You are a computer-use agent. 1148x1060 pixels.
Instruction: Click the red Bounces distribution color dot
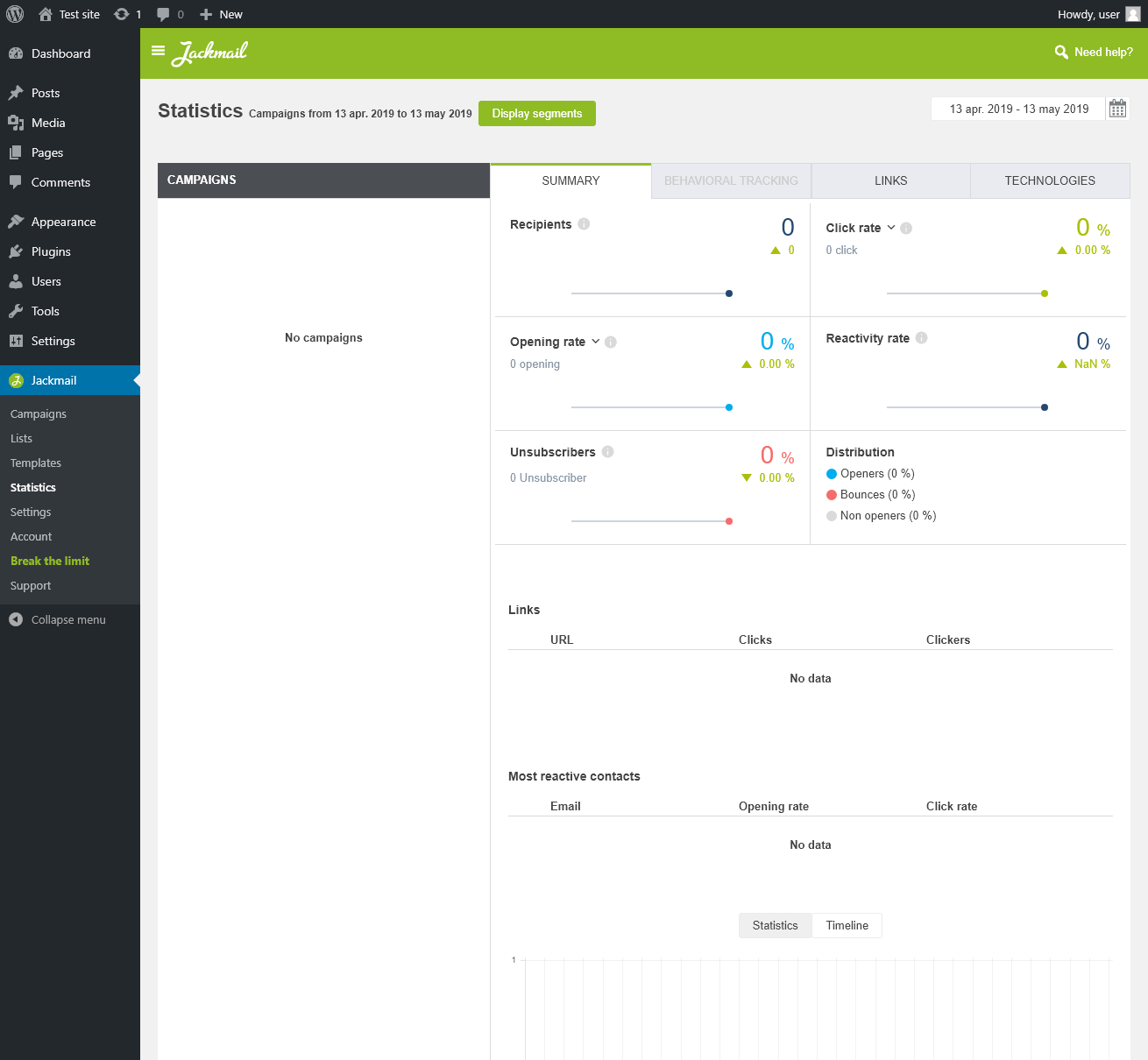(x=832, y=495)
